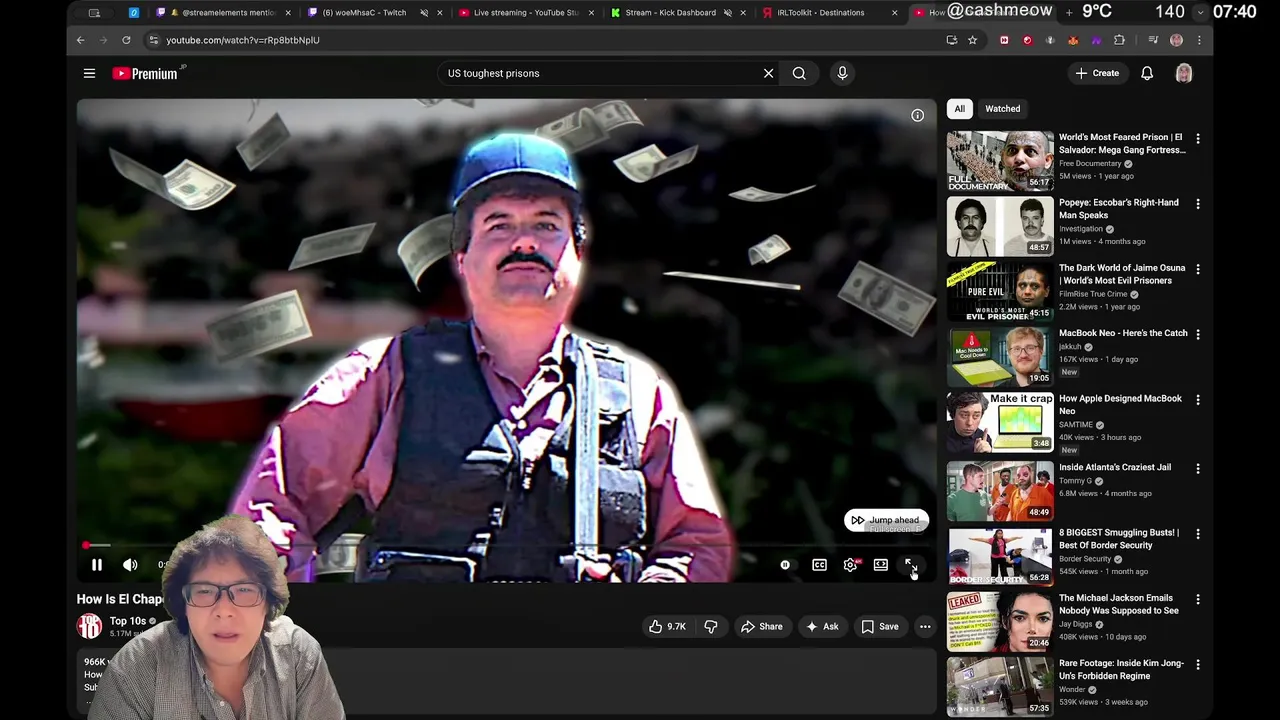Open options for How Apple Designed MacBook Neo

pos(1198,400)
